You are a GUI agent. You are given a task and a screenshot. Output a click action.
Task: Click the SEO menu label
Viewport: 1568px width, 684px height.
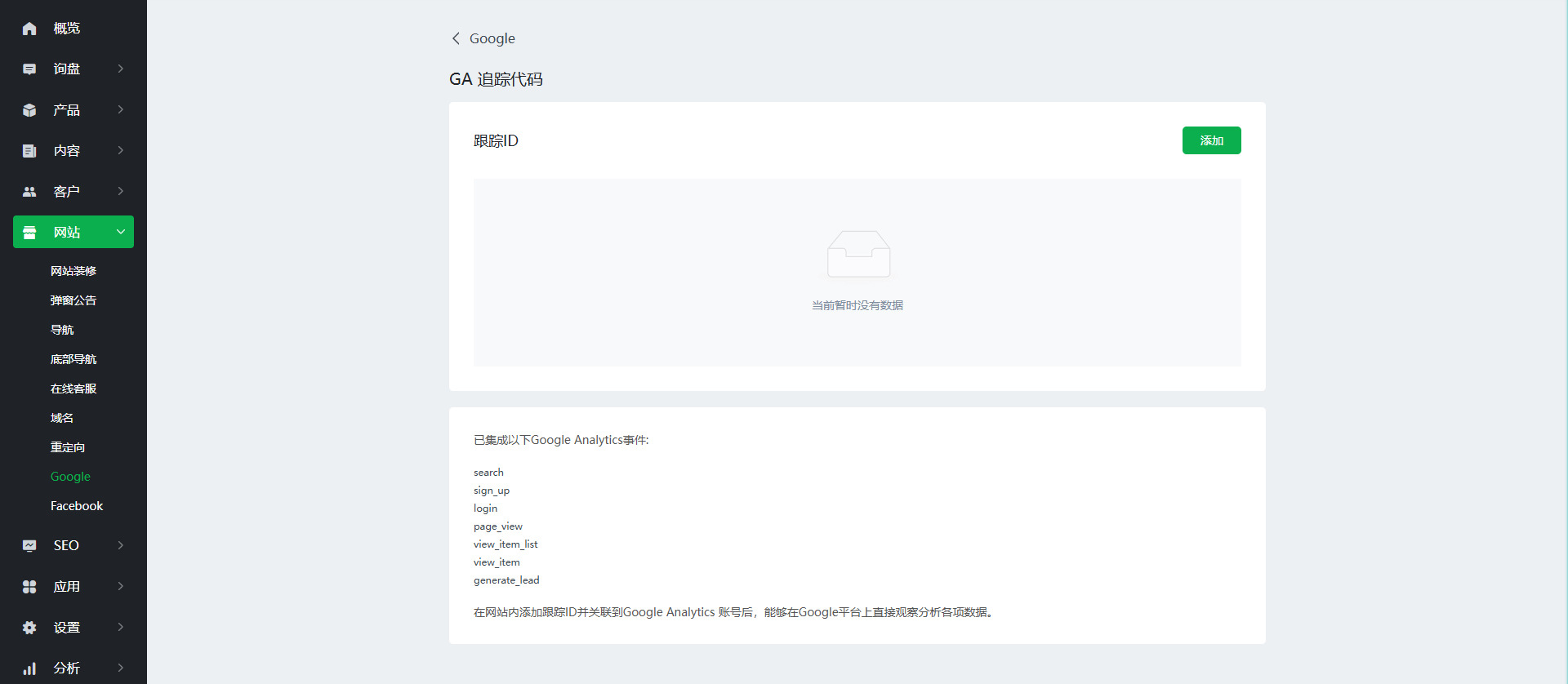pyautogui.click(x=66, y=545)
